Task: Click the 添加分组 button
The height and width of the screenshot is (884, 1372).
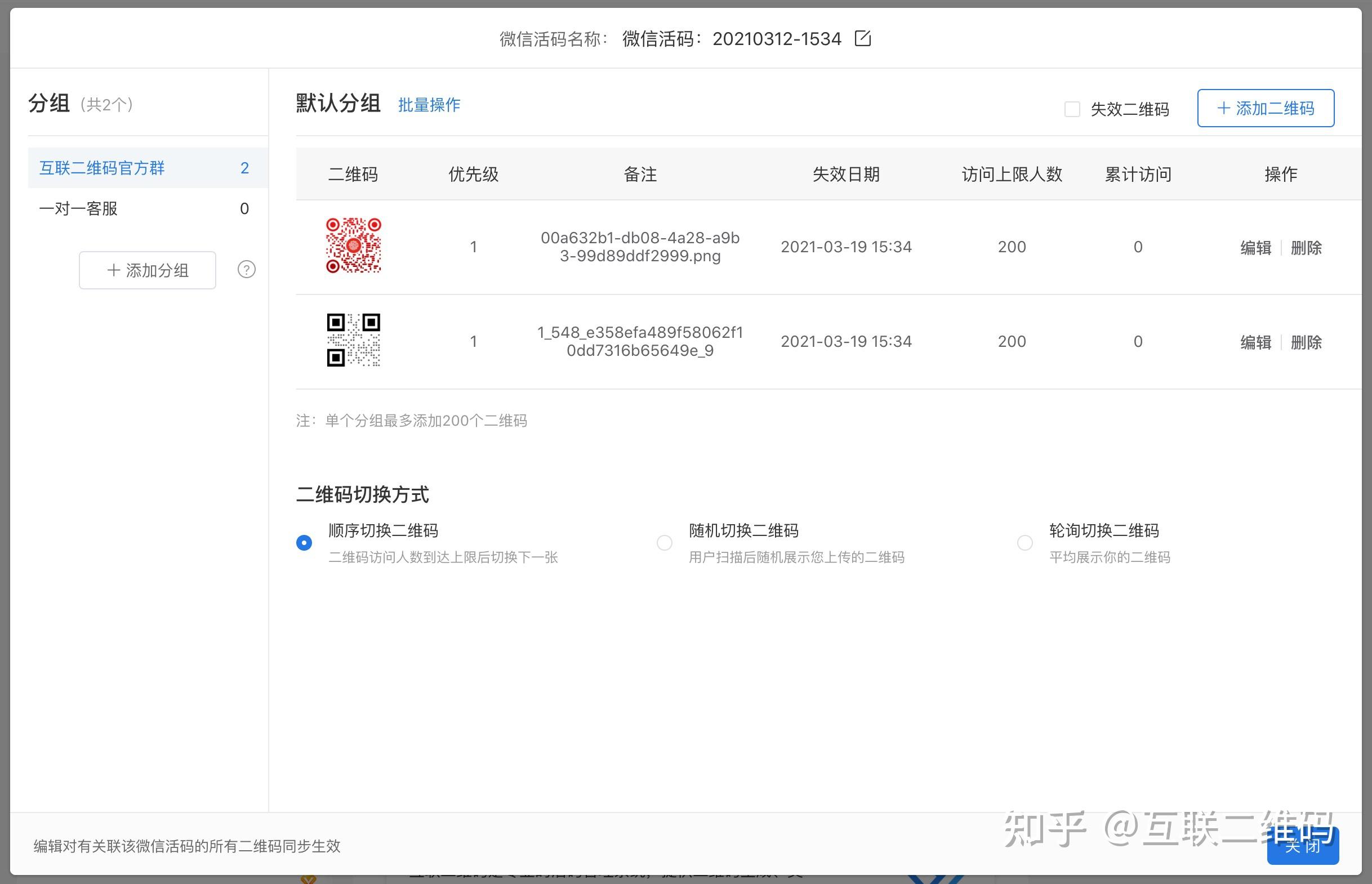Action: coord(148,270)
